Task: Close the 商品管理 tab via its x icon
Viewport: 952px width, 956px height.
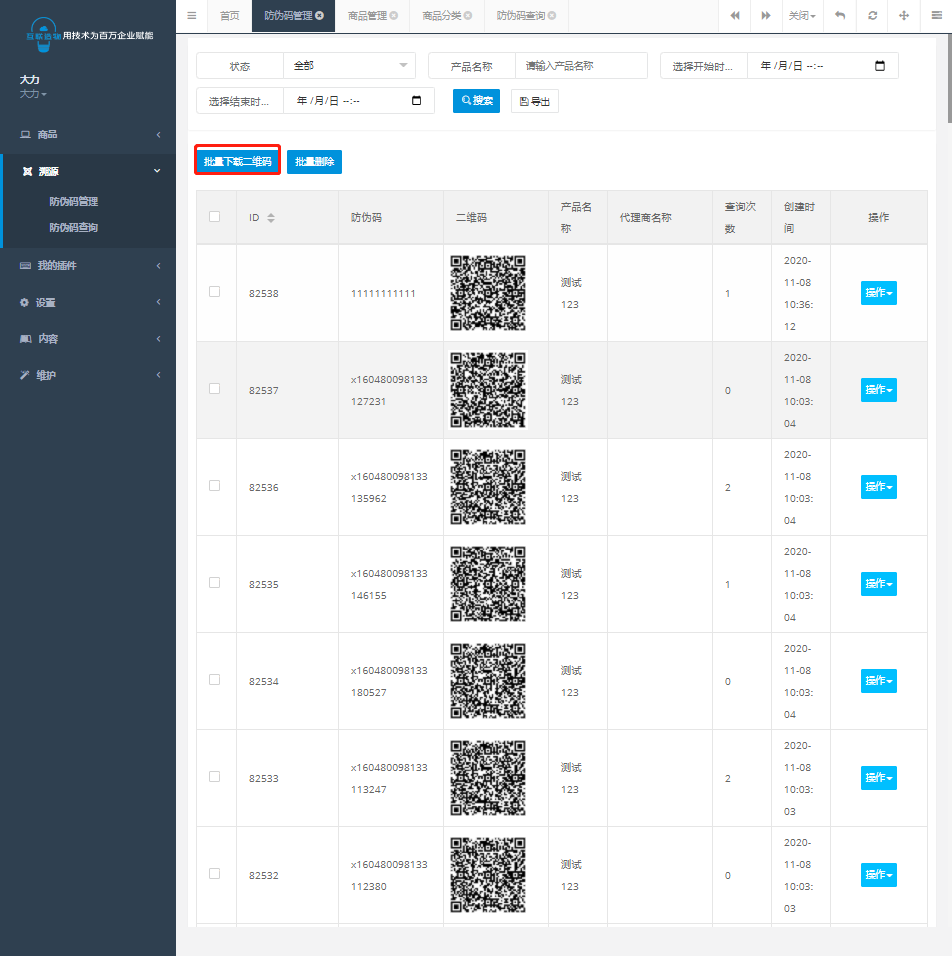Action: [x=394, y=16]
